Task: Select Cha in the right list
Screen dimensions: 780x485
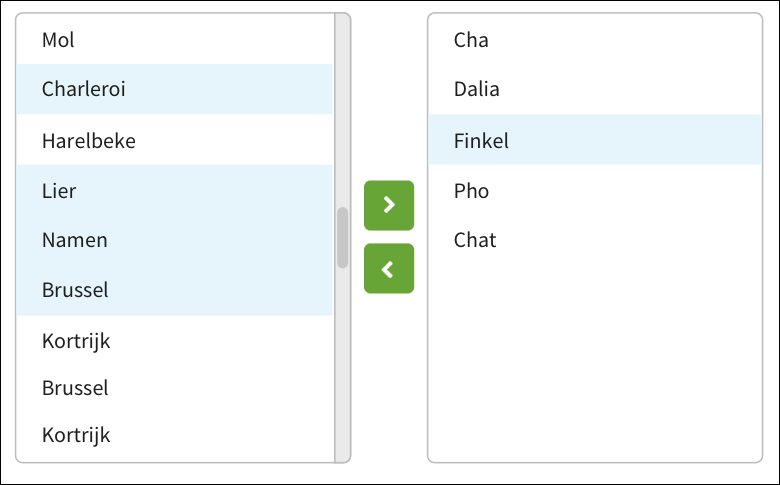Action: [594, 40]
